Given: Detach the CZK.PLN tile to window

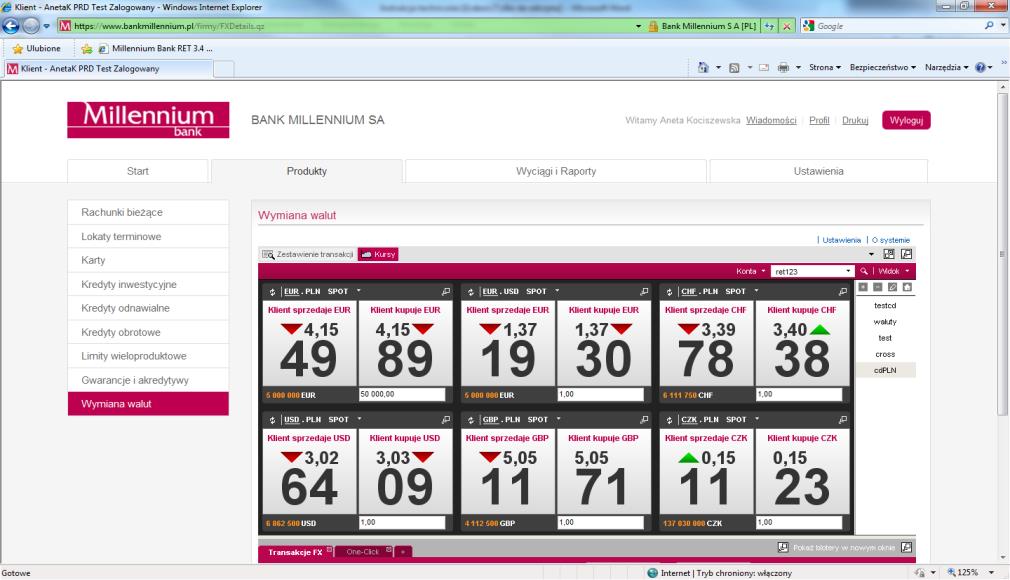Looking at the screenshot, I should tap(843, 420).
